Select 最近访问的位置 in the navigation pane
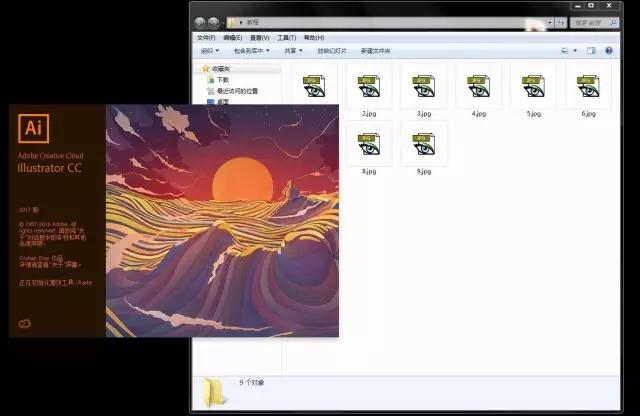This screenshot has width=640, height=416. [x=237, y=91]
